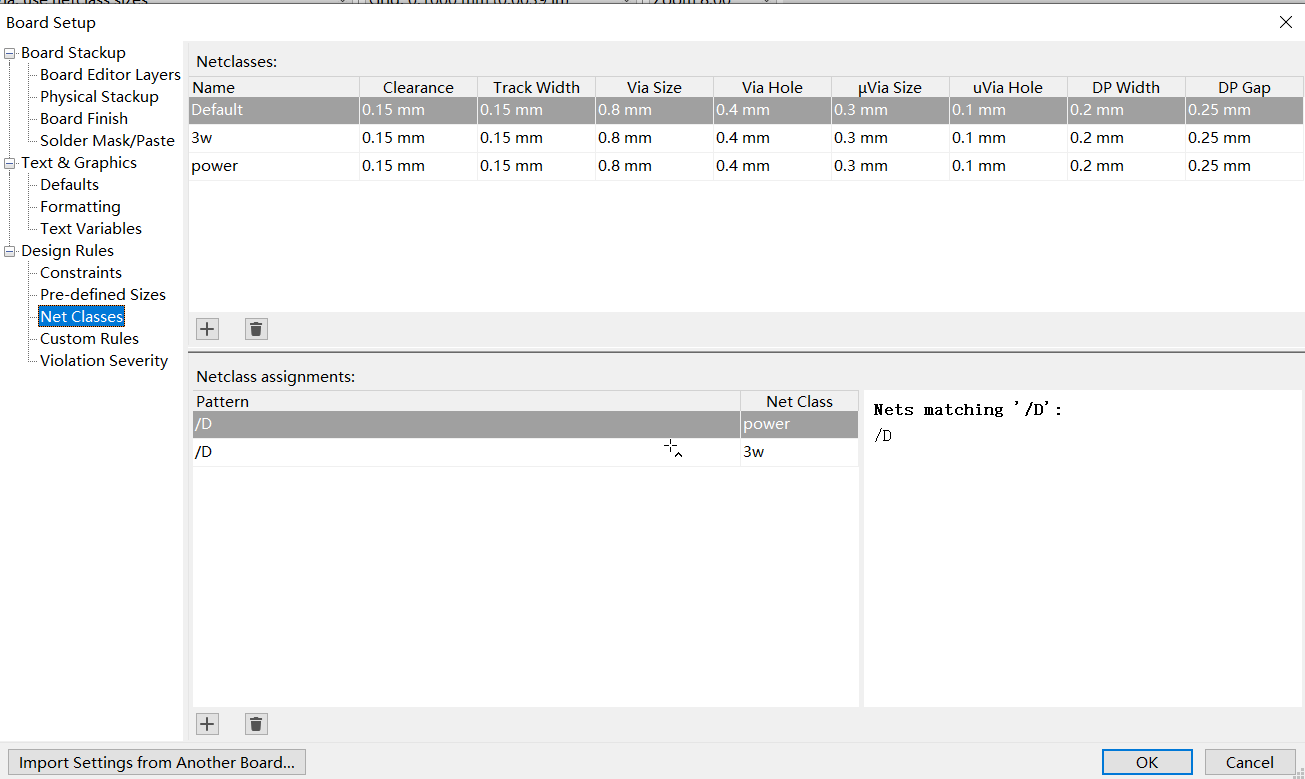Click the Clearance column header
Viewport: 1305px width, 779px height.
pos(418,87)
